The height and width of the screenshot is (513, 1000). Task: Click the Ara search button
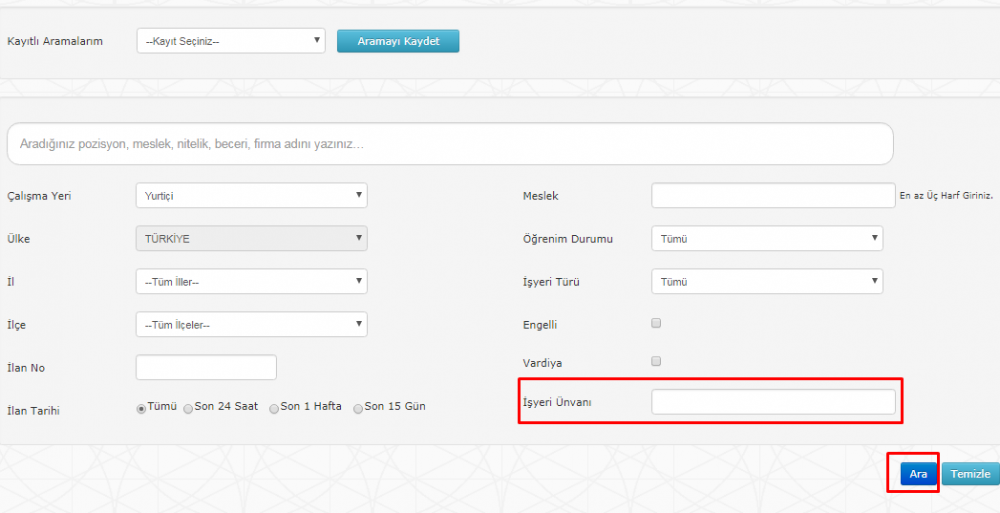point(918,473)
